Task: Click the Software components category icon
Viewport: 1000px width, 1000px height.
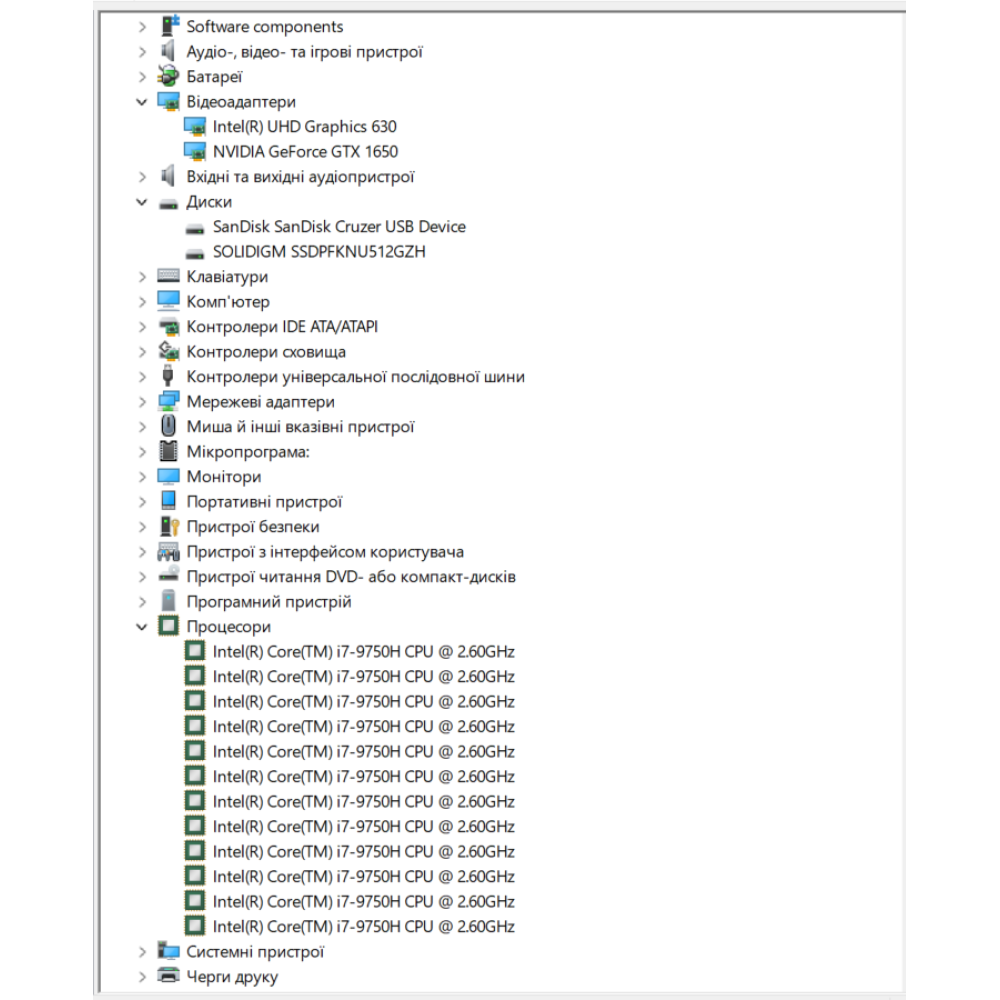Action: pos(169,26)
